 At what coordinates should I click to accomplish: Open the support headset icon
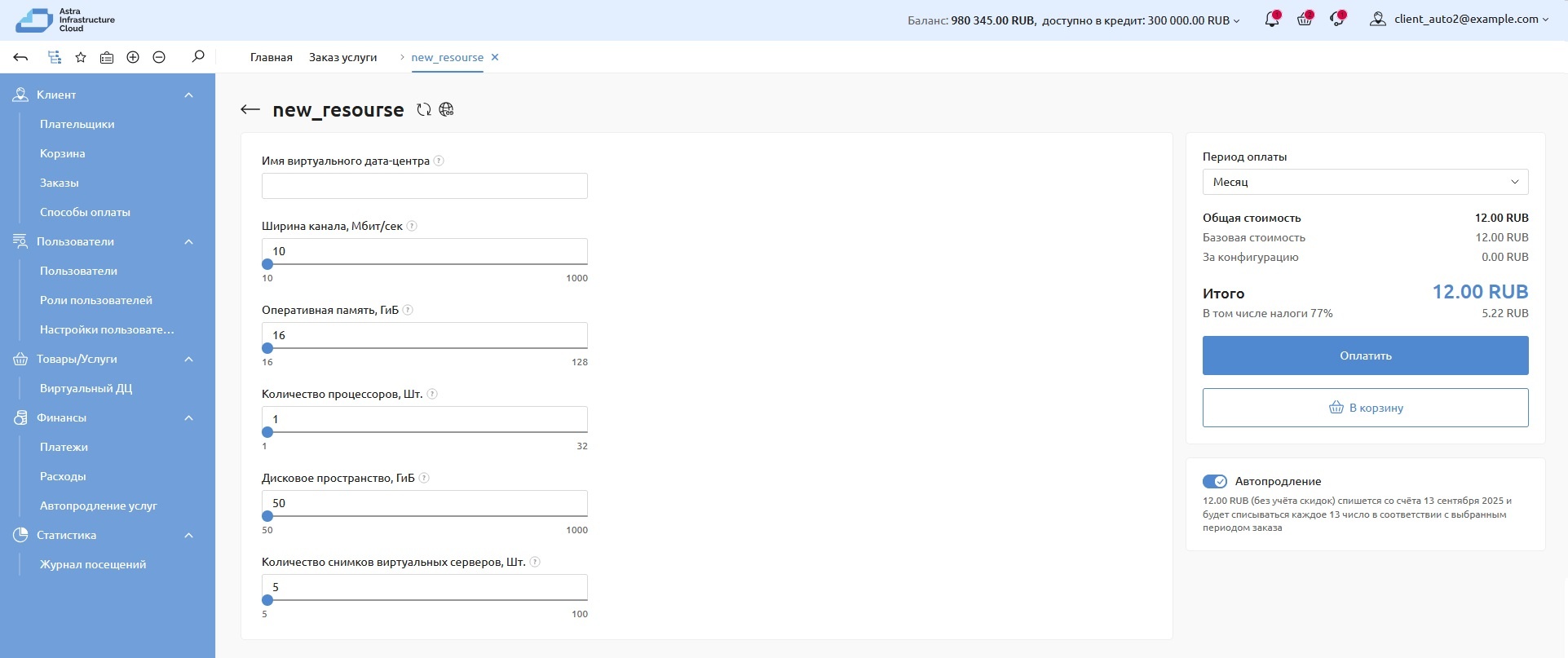[x=1336, y=20]
